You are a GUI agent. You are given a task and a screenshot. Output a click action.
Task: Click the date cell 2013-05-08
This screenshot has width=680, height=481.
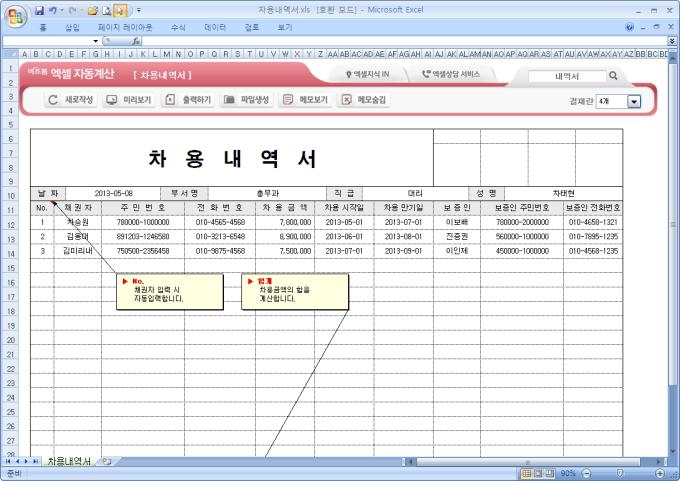[x=113, y=193]
